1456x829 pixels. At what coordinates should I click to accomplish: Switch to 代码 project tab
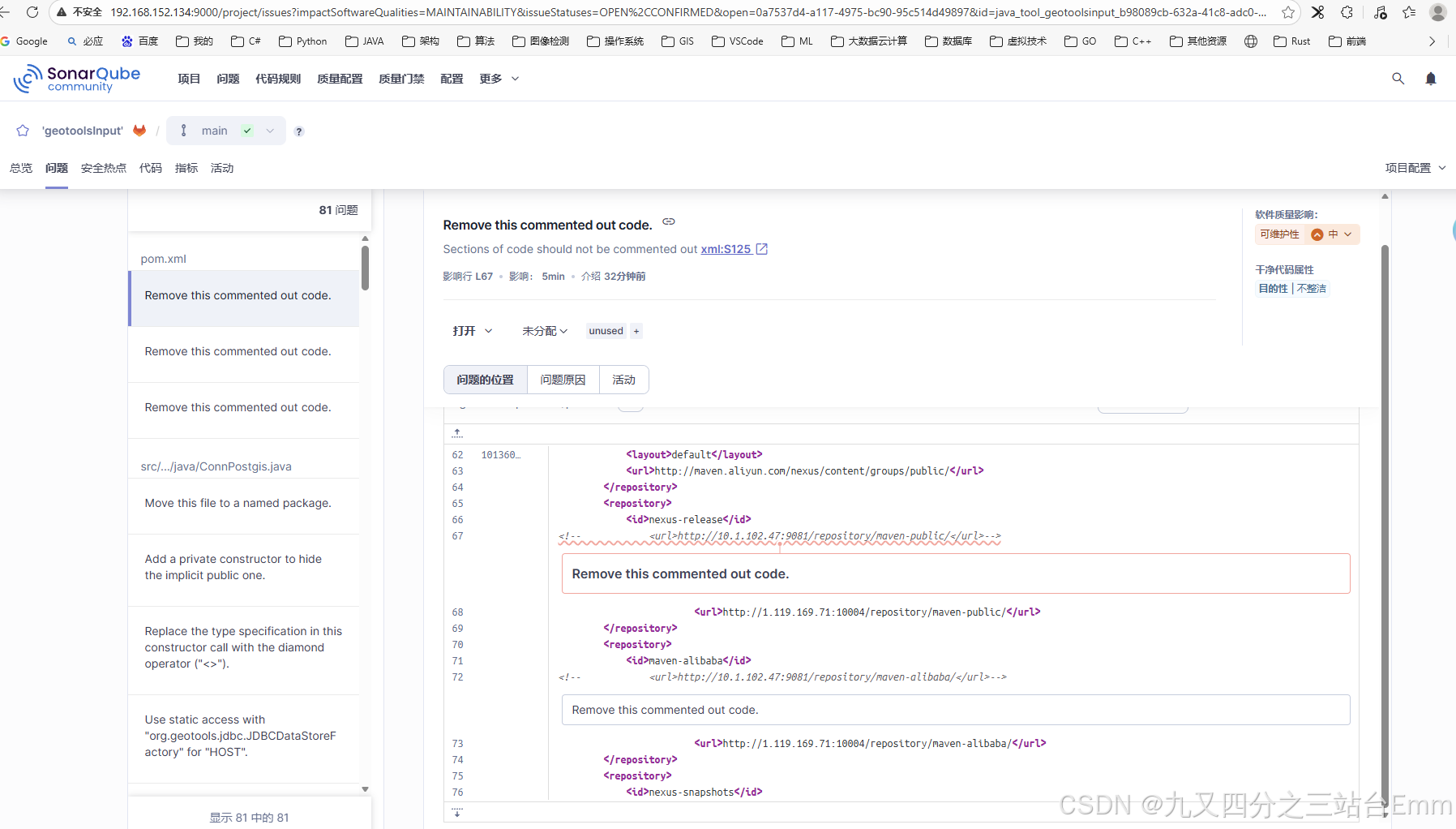151,168
